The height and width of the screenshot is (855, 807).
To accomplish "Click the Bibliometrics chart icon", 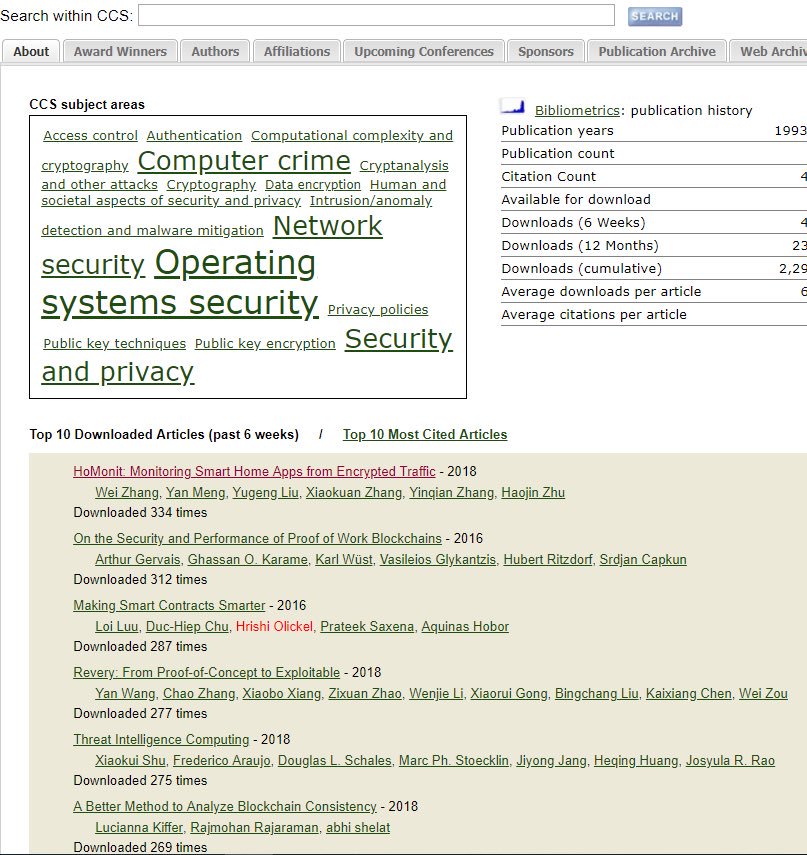I will (513, 107).
